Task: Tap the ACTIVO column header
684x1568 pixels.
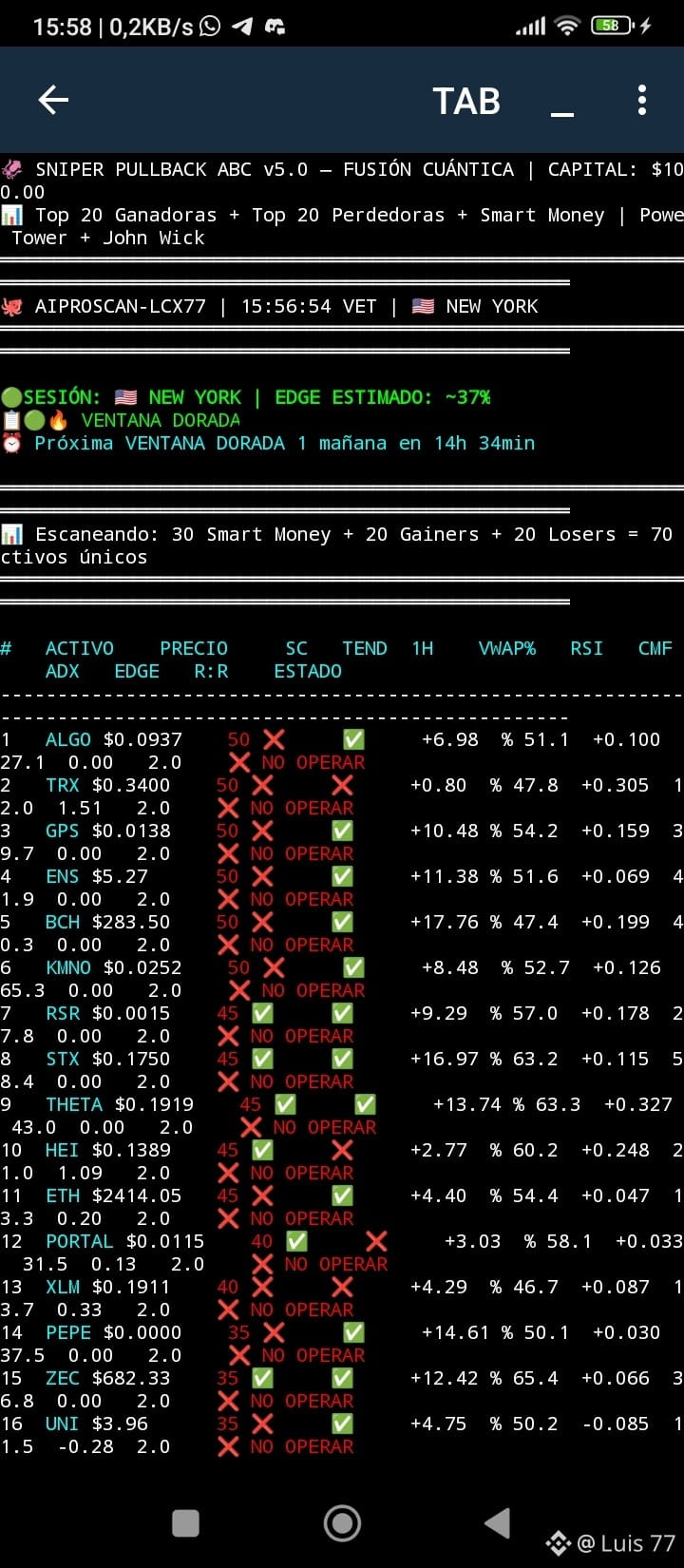Action: [x=80, y=648]
